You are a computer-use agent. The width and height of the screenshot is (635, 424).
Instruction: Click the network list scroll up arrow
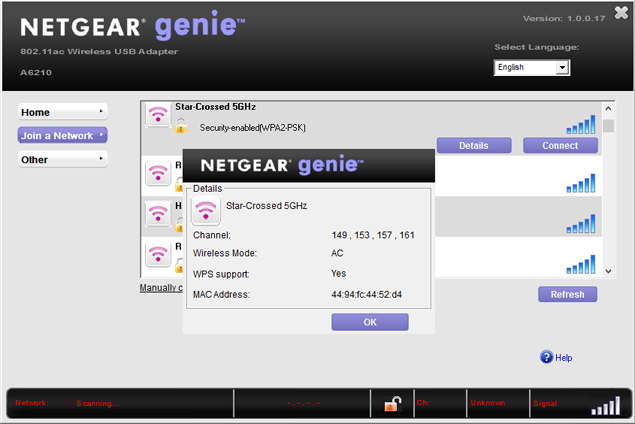click(608, 109)
